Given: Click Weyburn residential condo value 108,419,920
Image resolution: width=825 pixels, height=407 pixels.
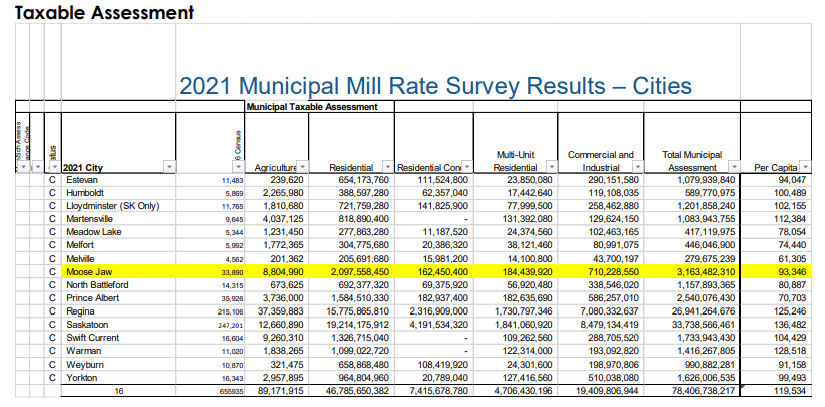Looking at the screenshot, I should (443, 364).
